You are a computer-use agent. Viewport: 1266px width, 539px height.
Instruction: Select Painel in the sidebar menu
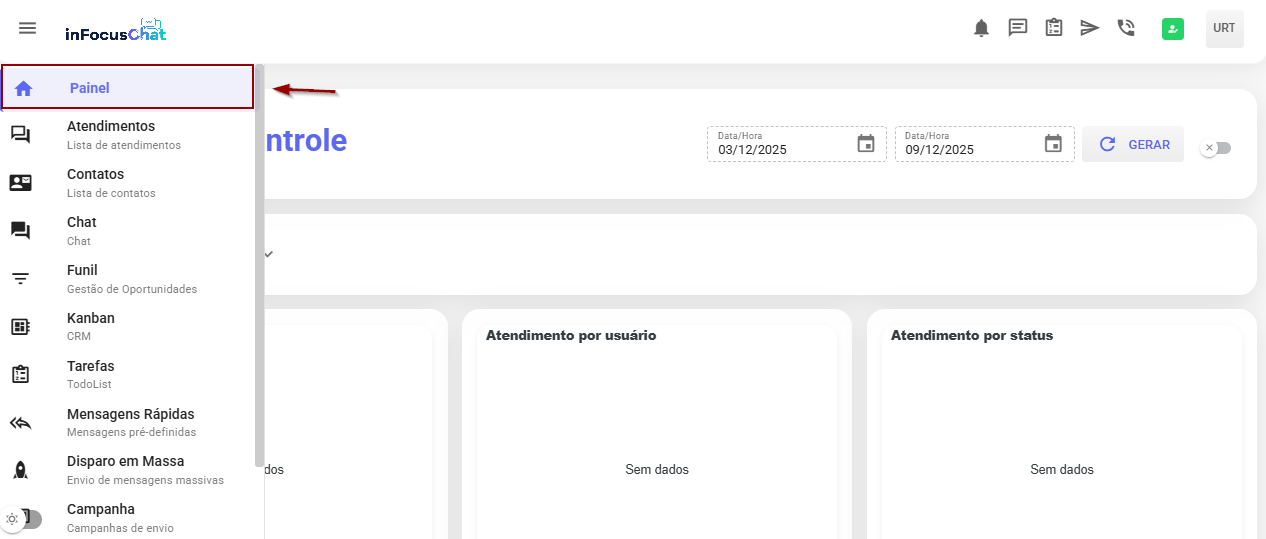(x=90, y=88)
